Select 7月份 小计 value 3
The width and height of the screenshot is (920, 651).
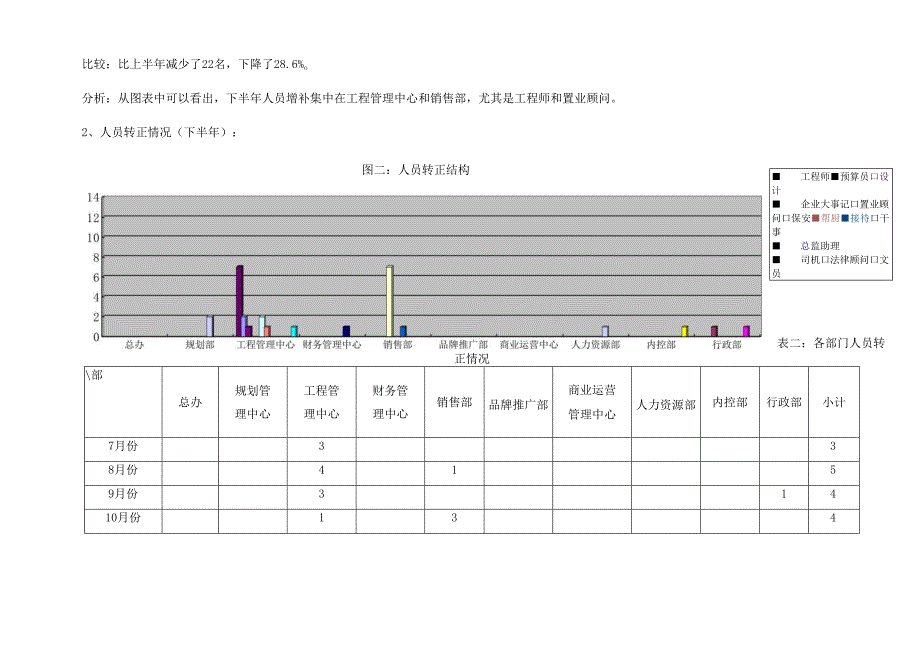pos(833,446)
